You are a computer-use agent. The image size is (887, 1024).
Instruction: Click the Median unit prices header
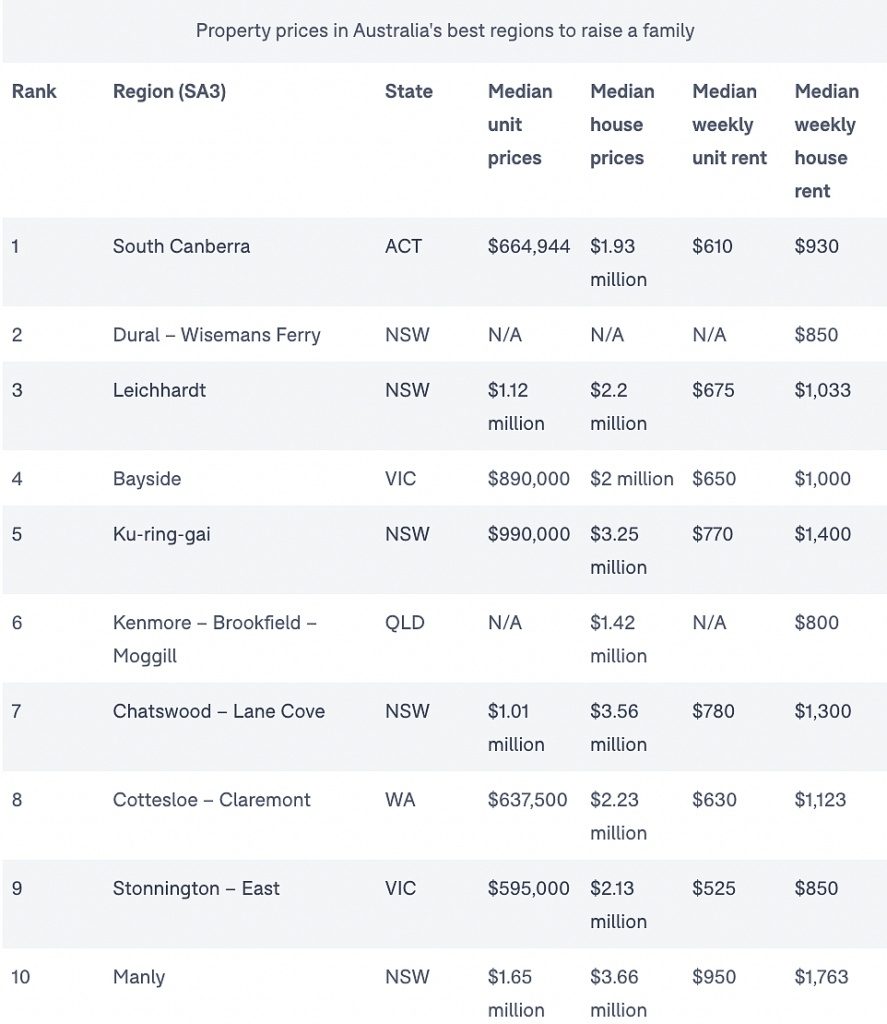tap(520, 125)
